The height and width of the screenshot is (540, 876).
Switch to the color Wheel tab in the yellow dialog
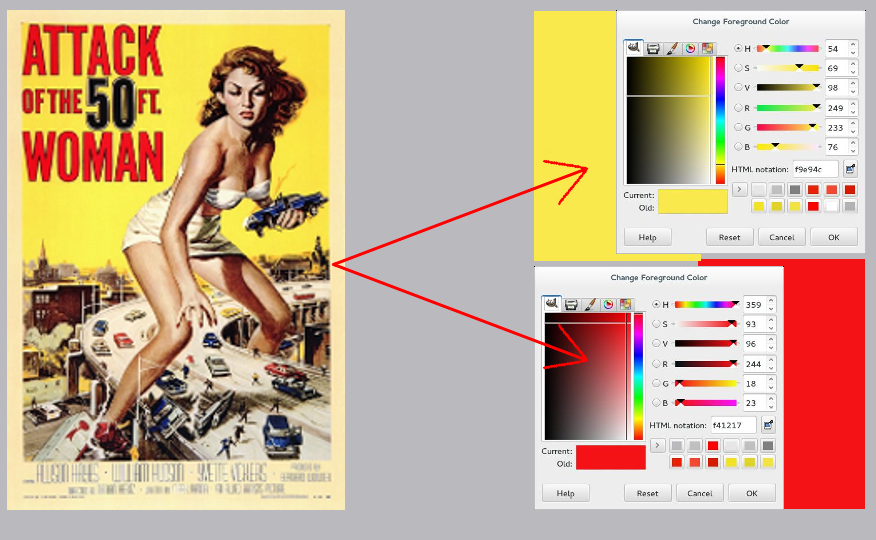click(x=690, y=48)
